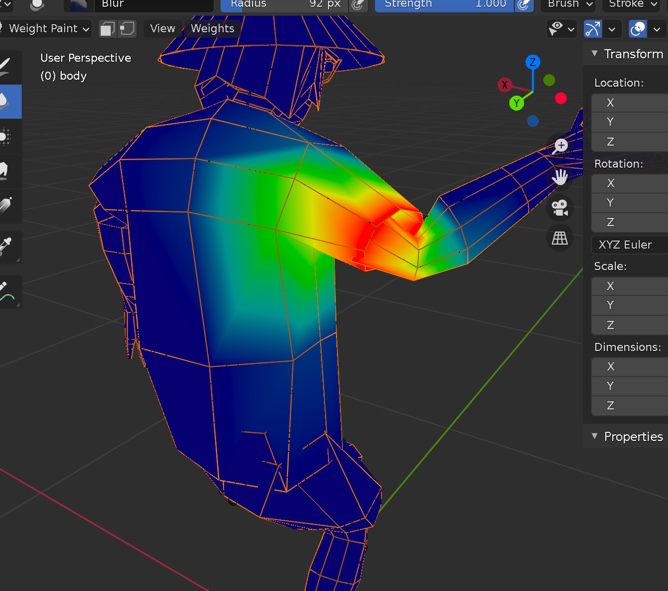Select the Draw brush tool

tap(8, 66)
